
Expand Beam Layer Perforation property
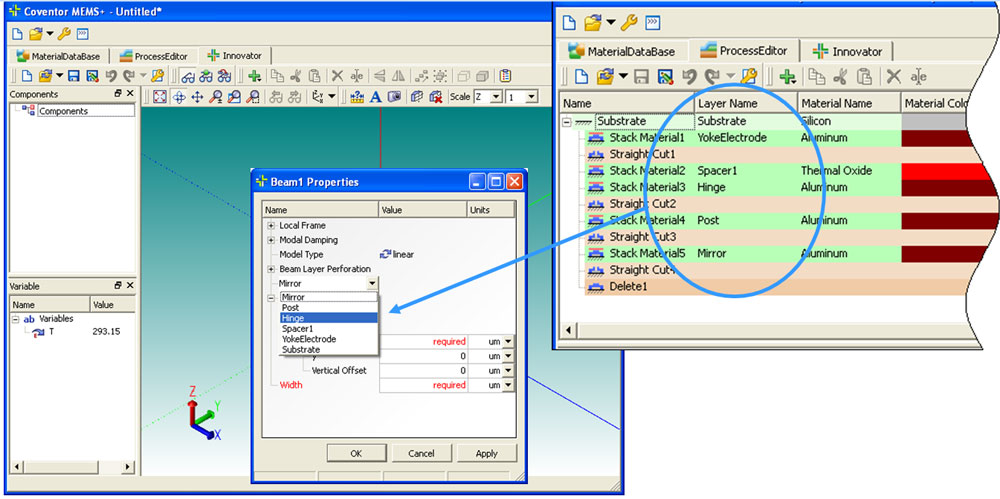click(x=271, y=269)
